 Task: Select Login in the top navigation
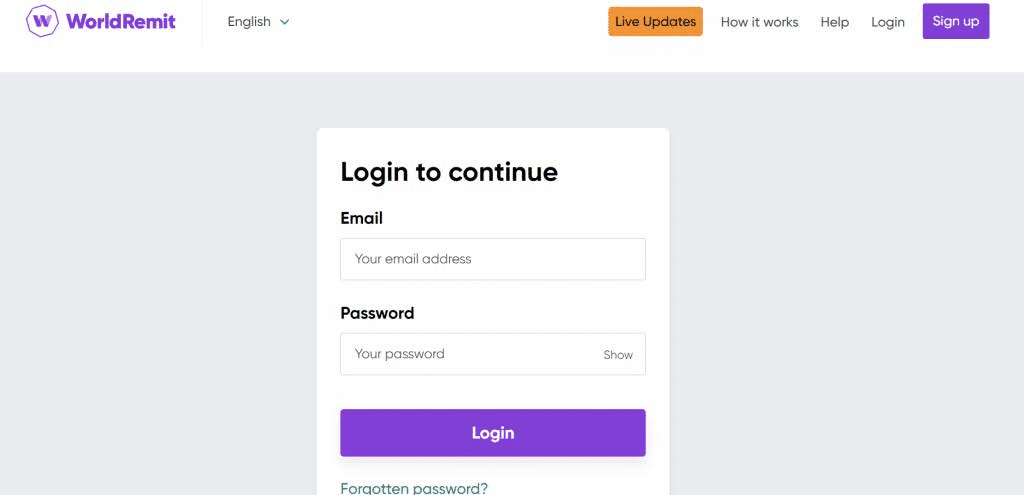pyautogui.click(x=888, y=22)
